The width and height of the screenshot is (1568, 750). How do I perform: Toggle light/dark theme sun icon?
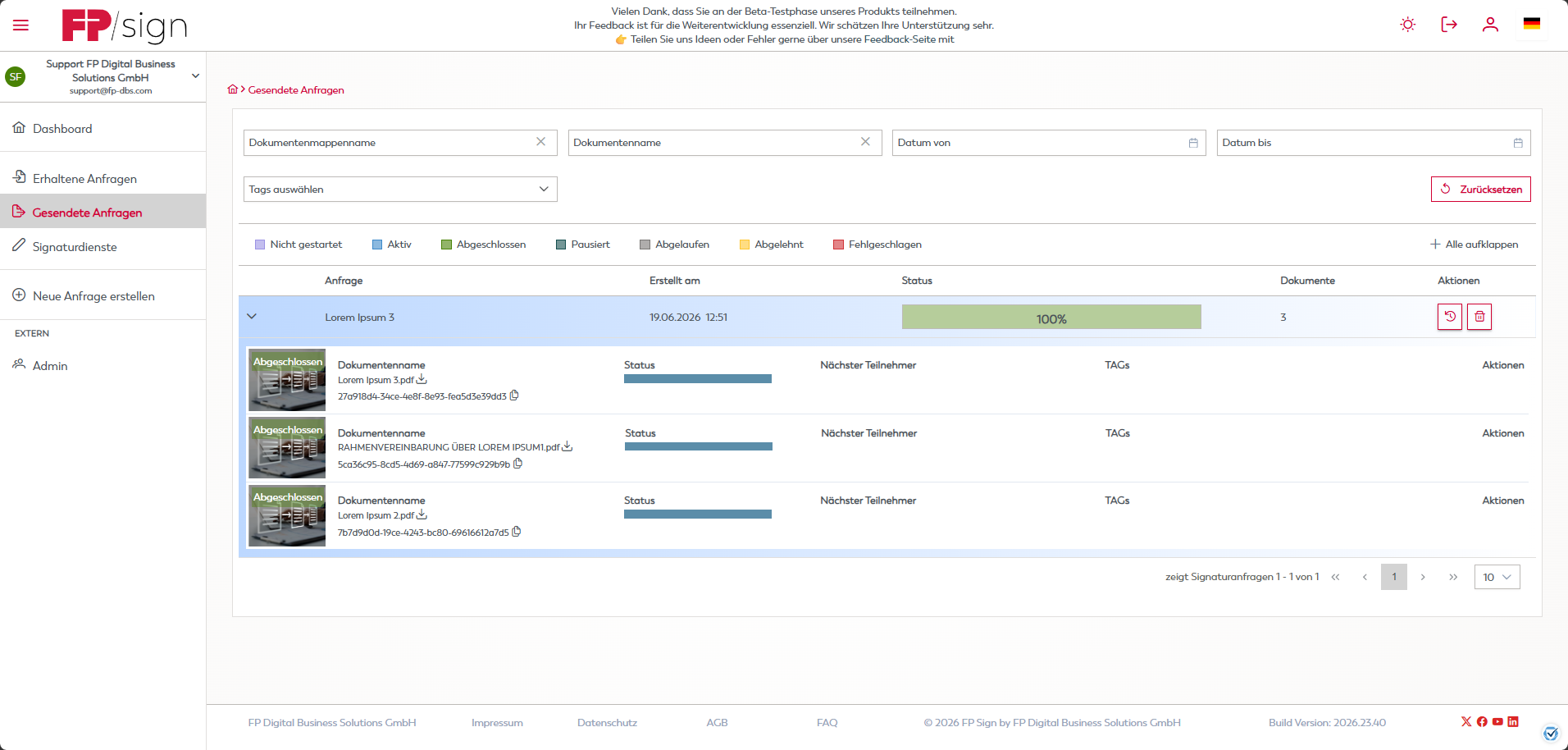click(1408, 25)
